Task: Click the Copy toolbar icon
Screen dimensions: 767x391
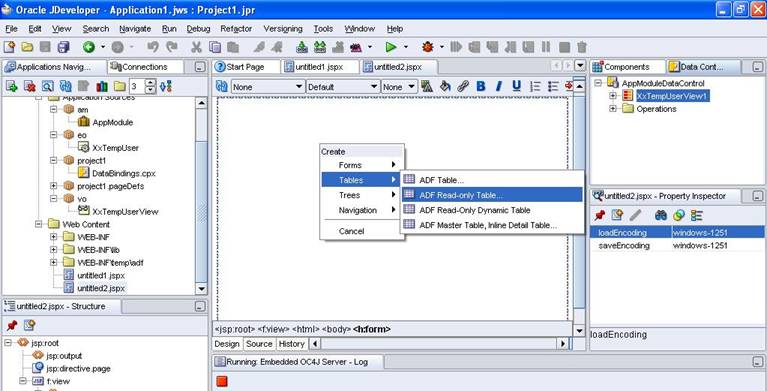Action: [x=215, y=47]
